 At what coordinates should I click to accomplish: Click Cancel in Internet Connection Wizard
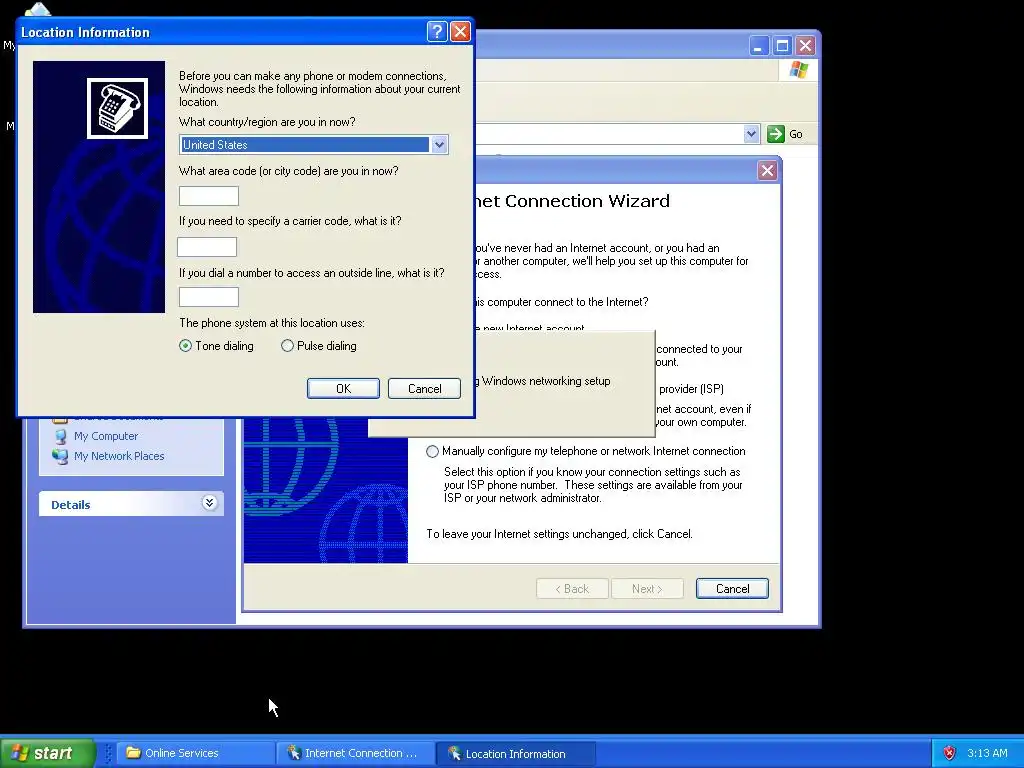click(732, 588)
